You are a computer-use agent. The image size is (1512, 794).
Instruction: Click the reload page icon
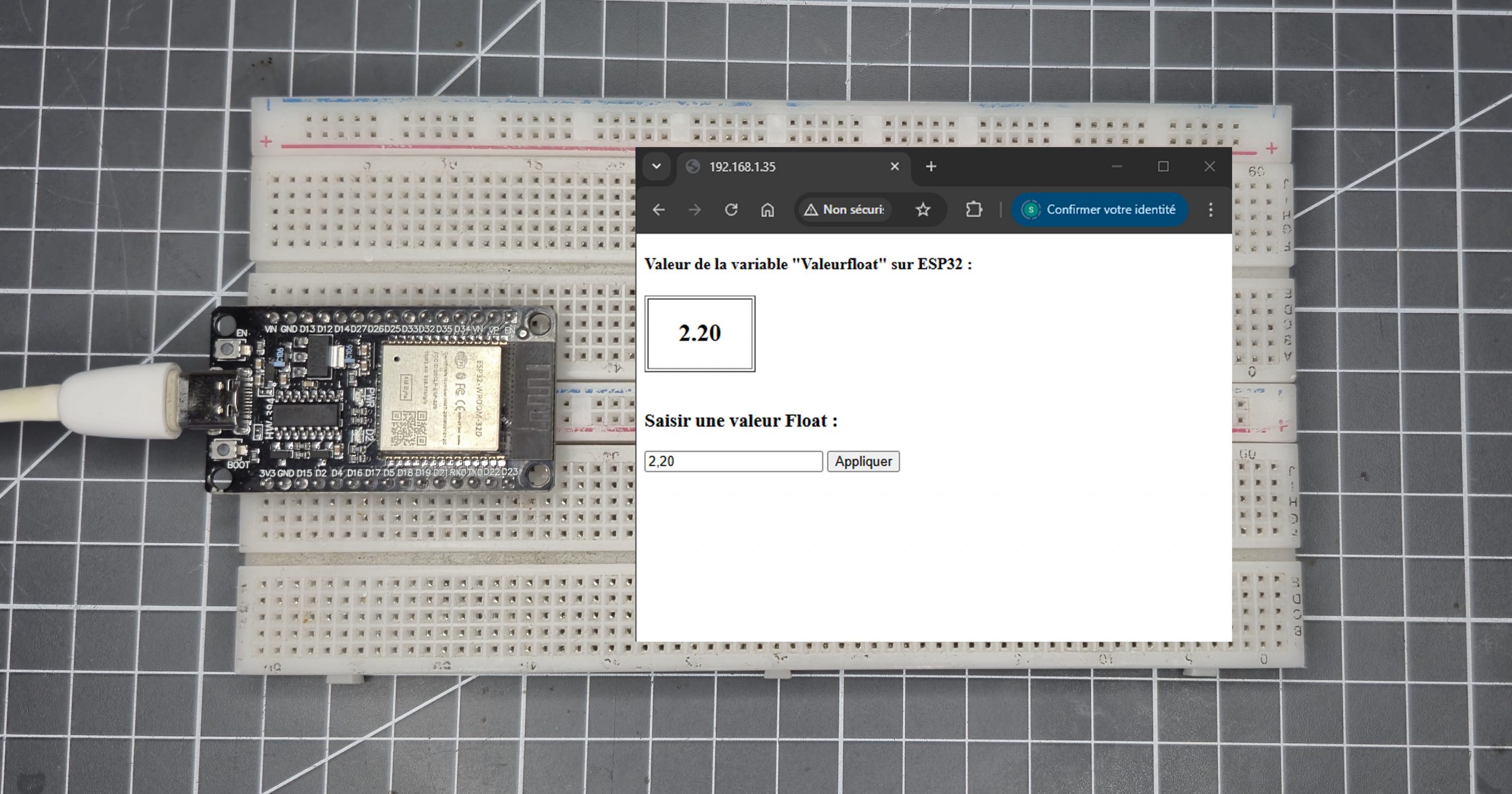pos(732,210)
